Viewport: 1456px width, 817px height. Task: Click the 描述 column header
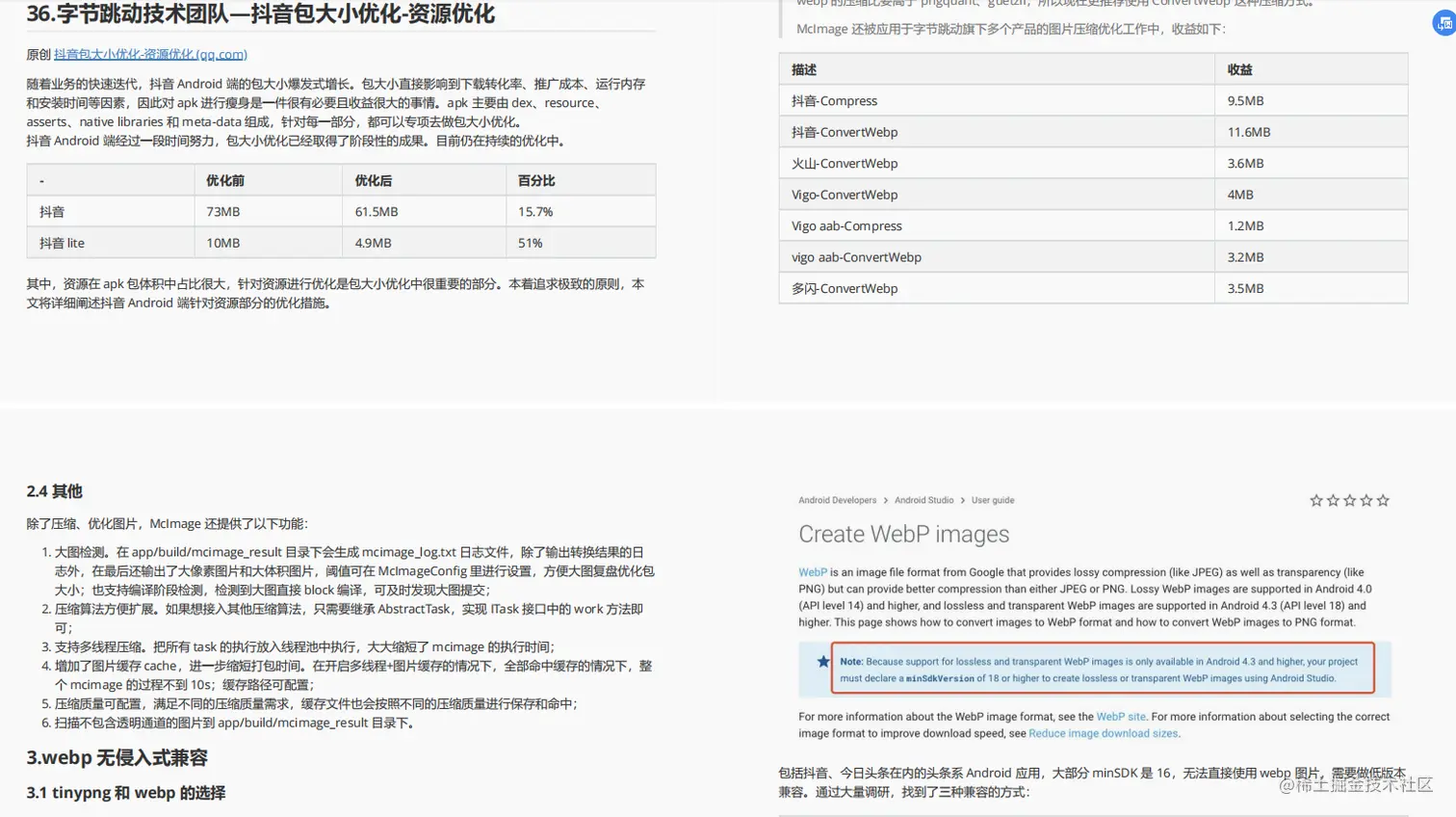point(997,69)
